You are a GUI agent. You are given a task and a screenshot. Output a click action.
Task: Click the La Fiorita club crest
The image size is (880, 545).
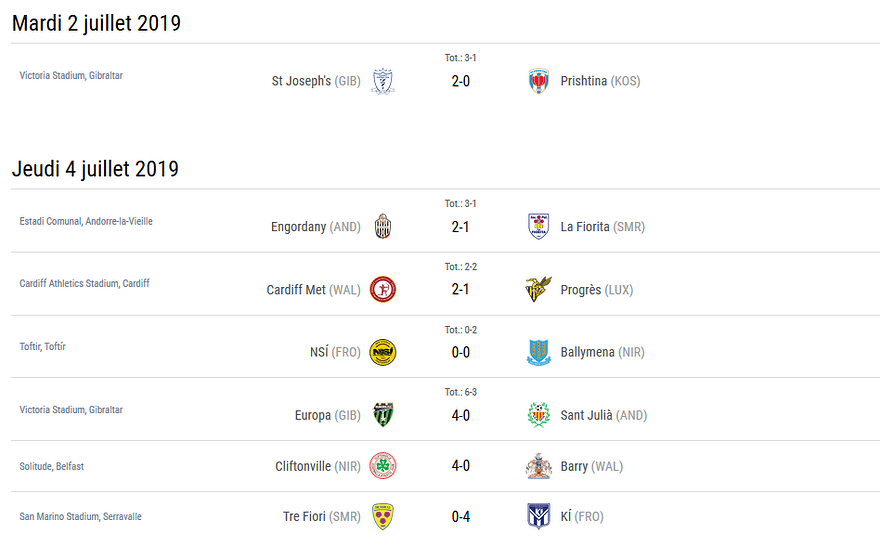[539, 227]
